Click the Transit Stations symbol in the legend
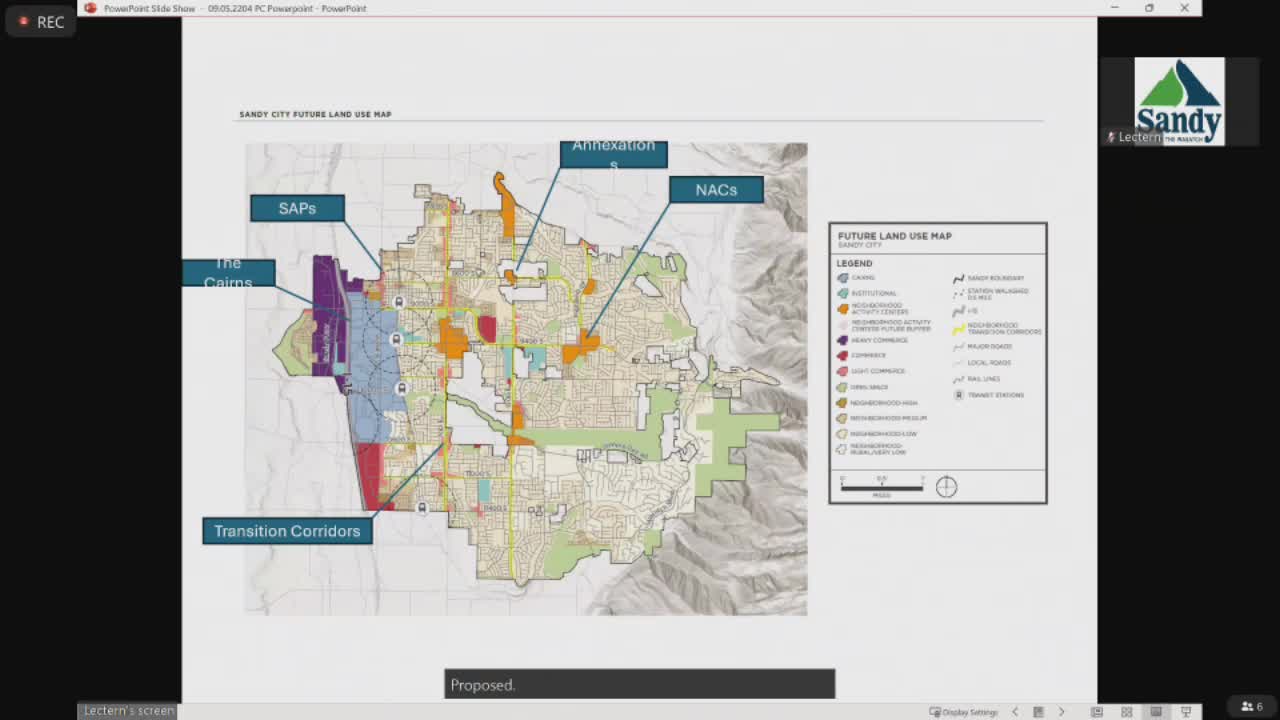The image size is (1280, 720). [x=959, y=395]
